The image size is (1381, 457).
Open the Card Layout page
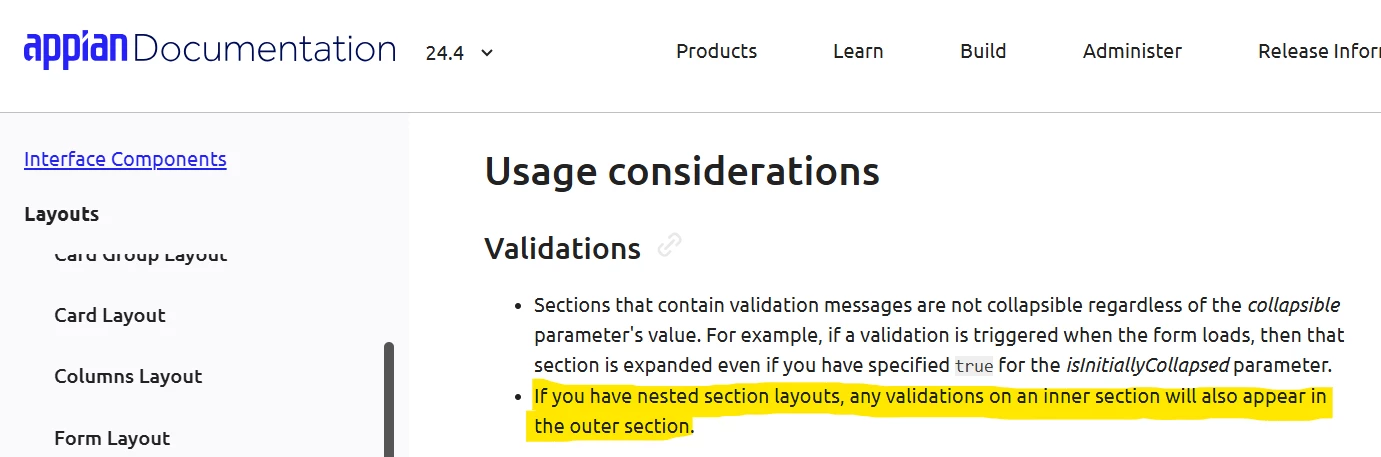tap(110, 315)
